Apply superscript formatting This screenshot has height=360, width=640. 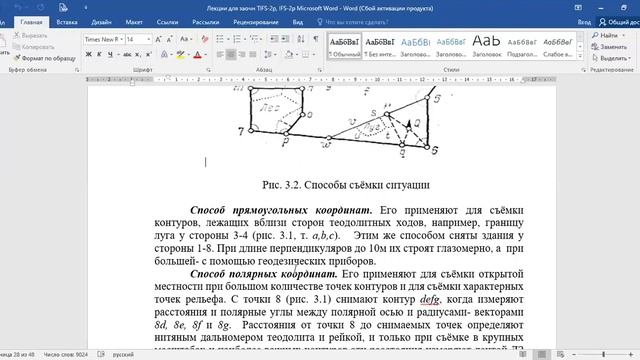149,54
